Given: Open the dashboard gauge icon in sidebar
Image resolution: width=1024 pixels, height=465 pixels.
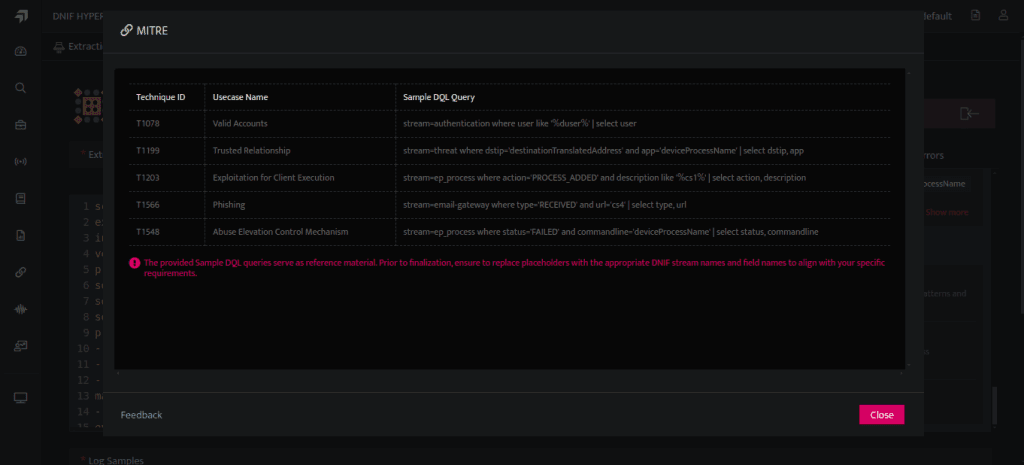Looking at the screenshot, I should pyautogui.click(x=21, y=52).
